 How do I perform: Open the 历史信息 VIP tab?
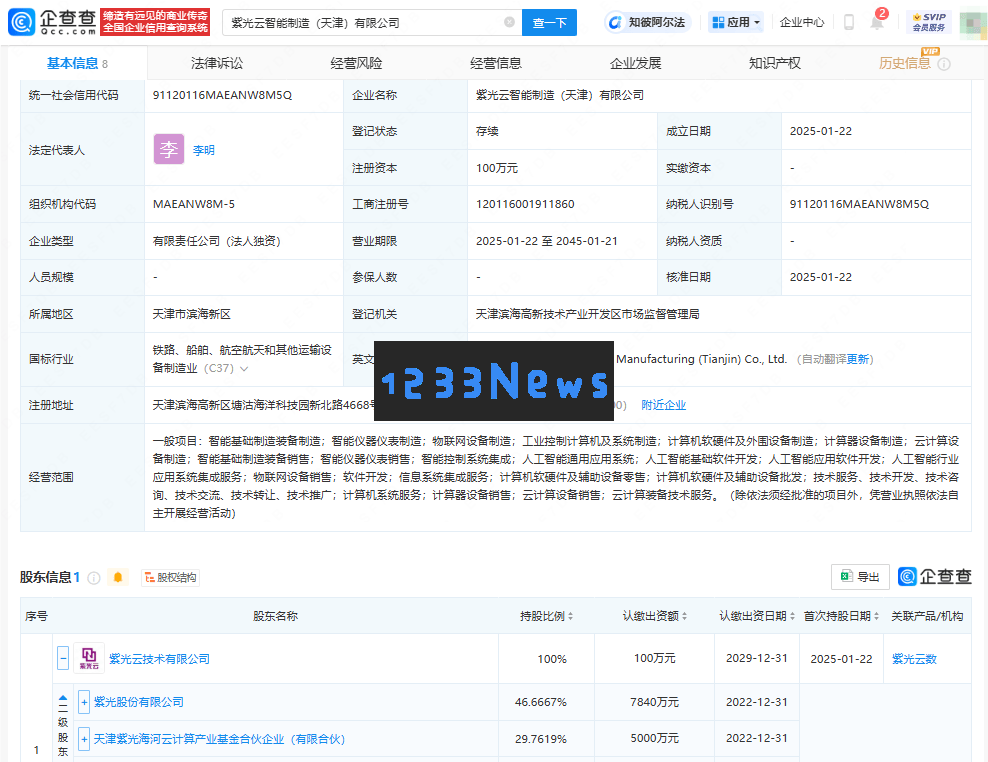[904, 63]
